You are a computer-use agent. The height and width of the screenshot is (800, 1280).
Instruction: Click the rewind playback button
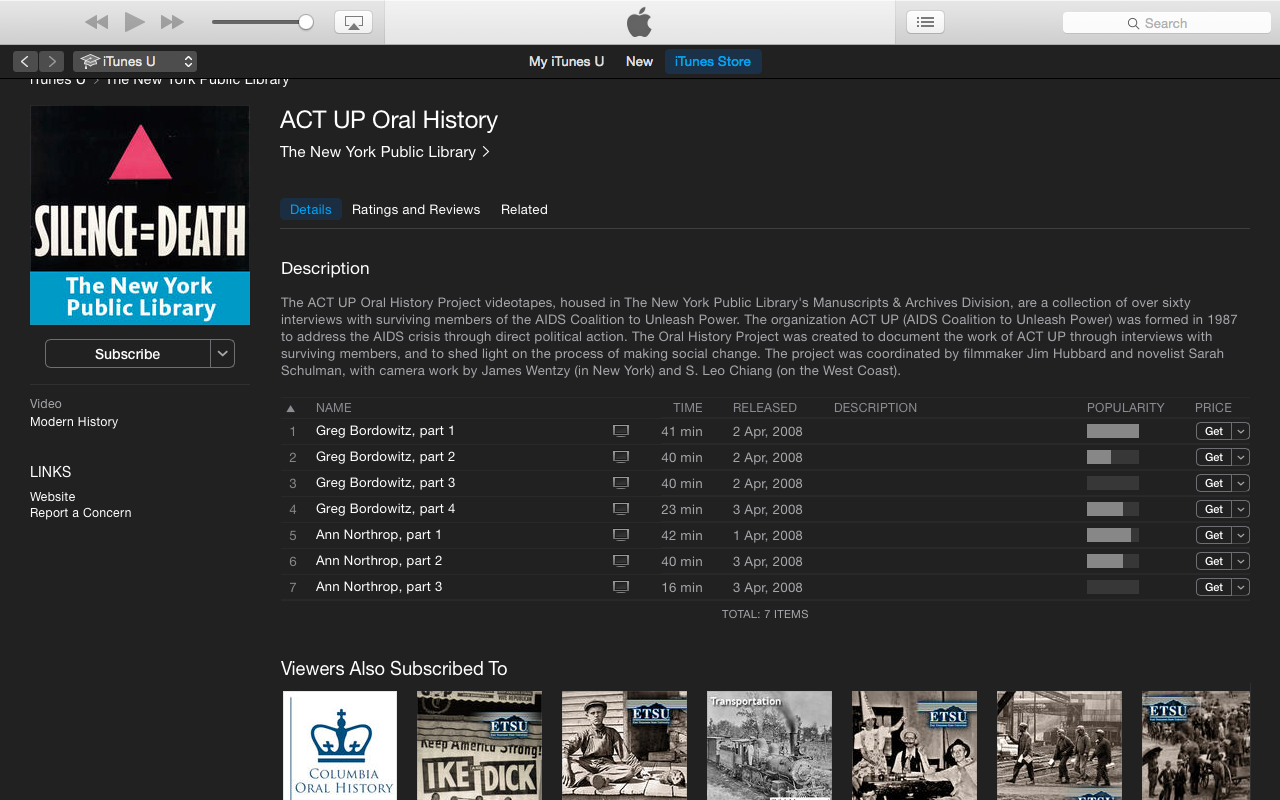(x=96, y=22)
